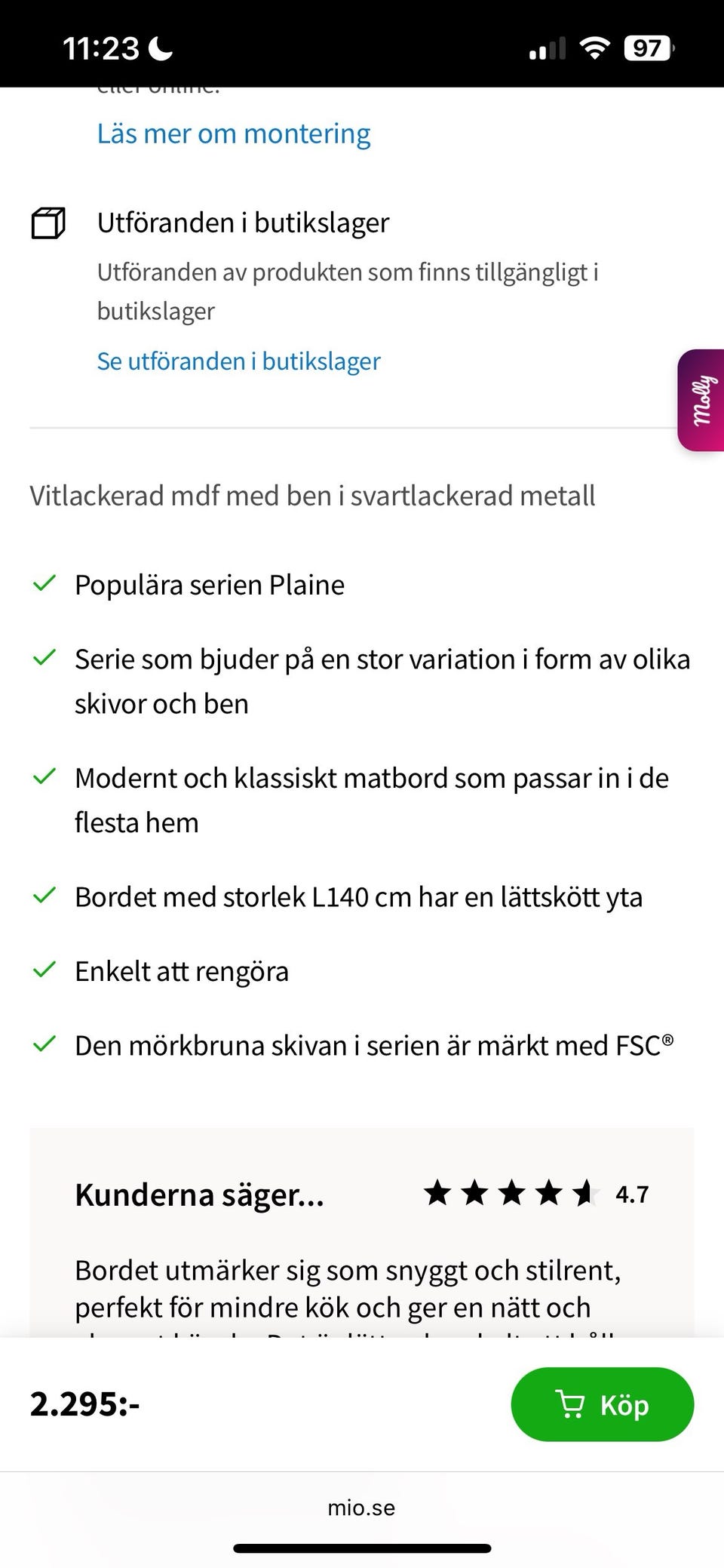Image resolution: width=724 pixels, height=1568 pixels.
Task: Tap the shopping cart icon in Köp button
Action: pyautogui.click(x=570, y=1404)
